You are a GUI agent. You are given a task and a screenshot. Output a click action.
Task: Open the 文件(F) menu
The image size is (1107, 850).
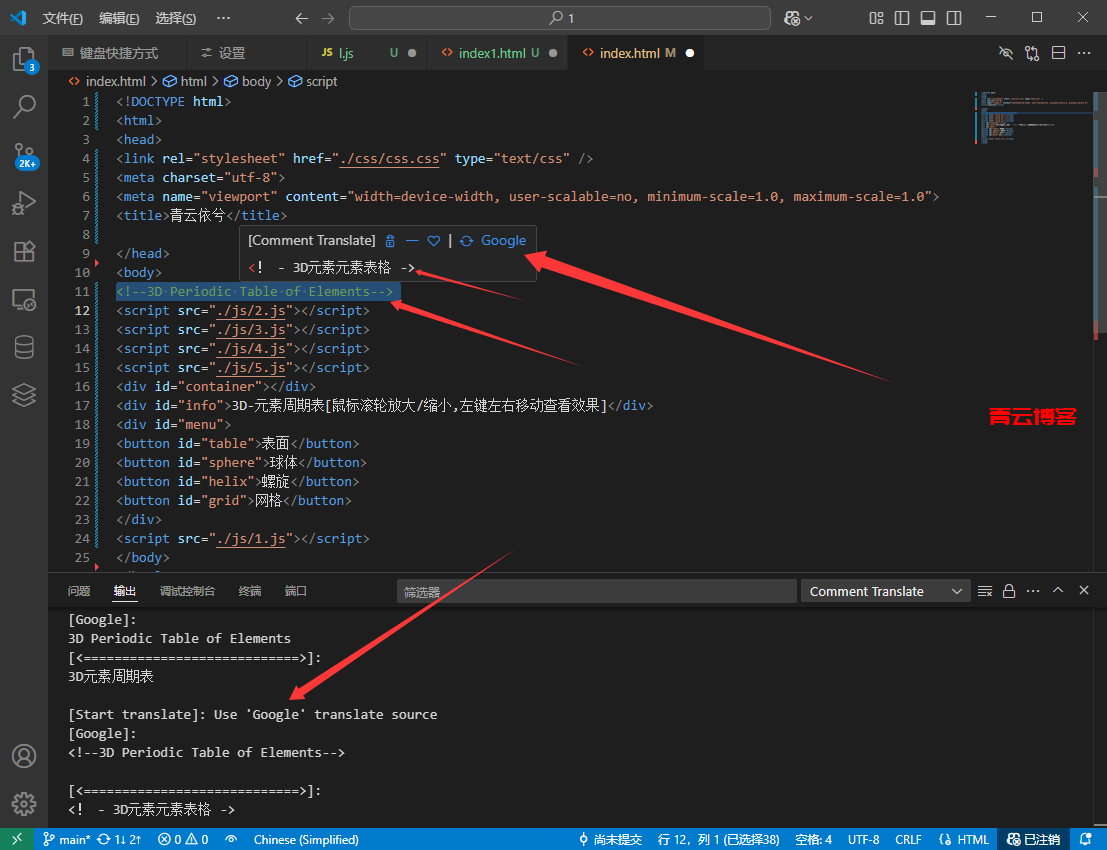click(x=62, y=18)
